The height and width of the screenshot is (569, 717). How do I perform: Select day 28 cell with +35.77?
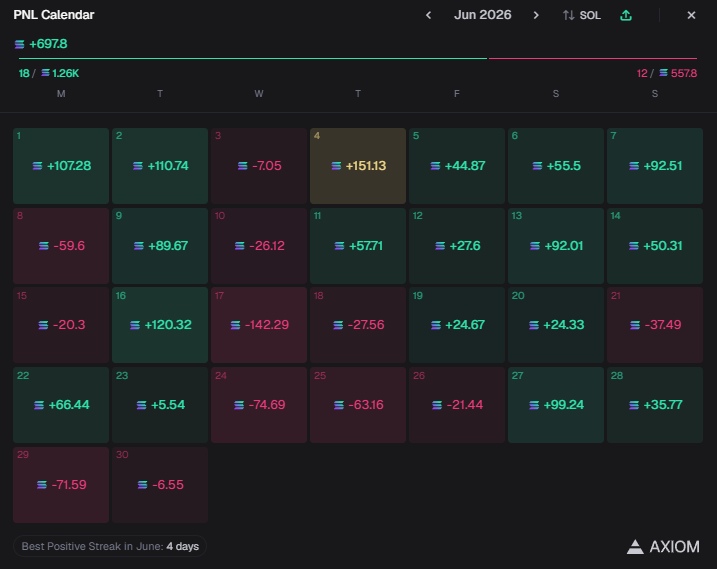(x=655, y=405)
